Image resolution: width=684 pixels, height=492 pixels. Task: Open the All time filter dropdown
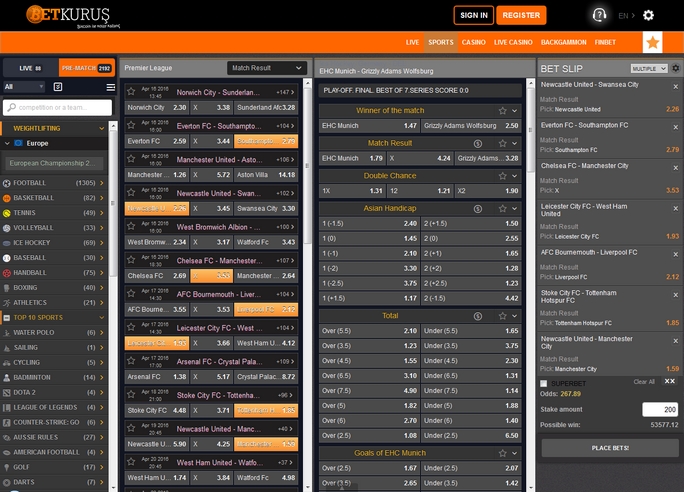[24, 87]
